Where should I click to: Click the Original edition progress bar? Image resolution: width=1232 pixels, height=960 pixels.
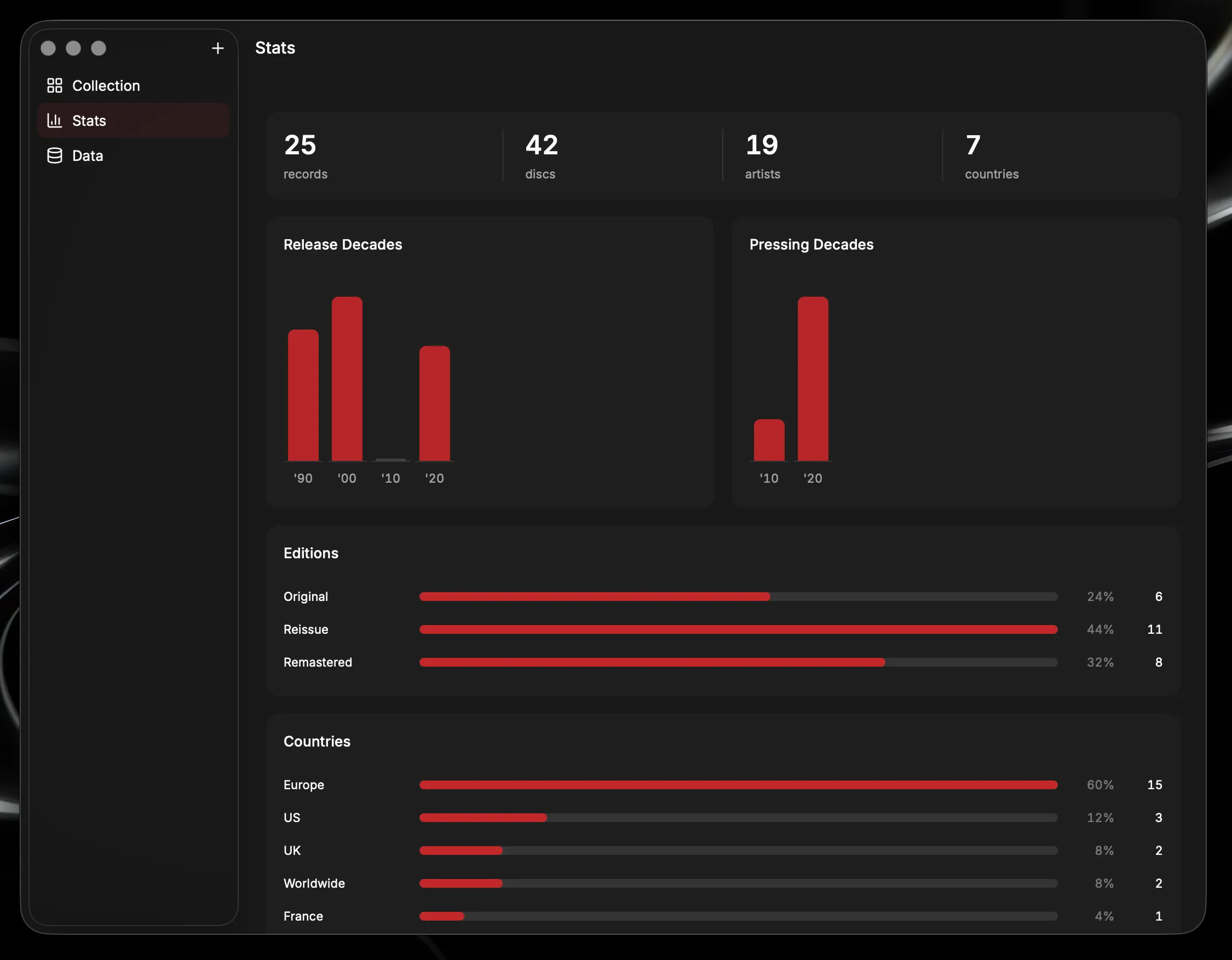click(739, 597)
